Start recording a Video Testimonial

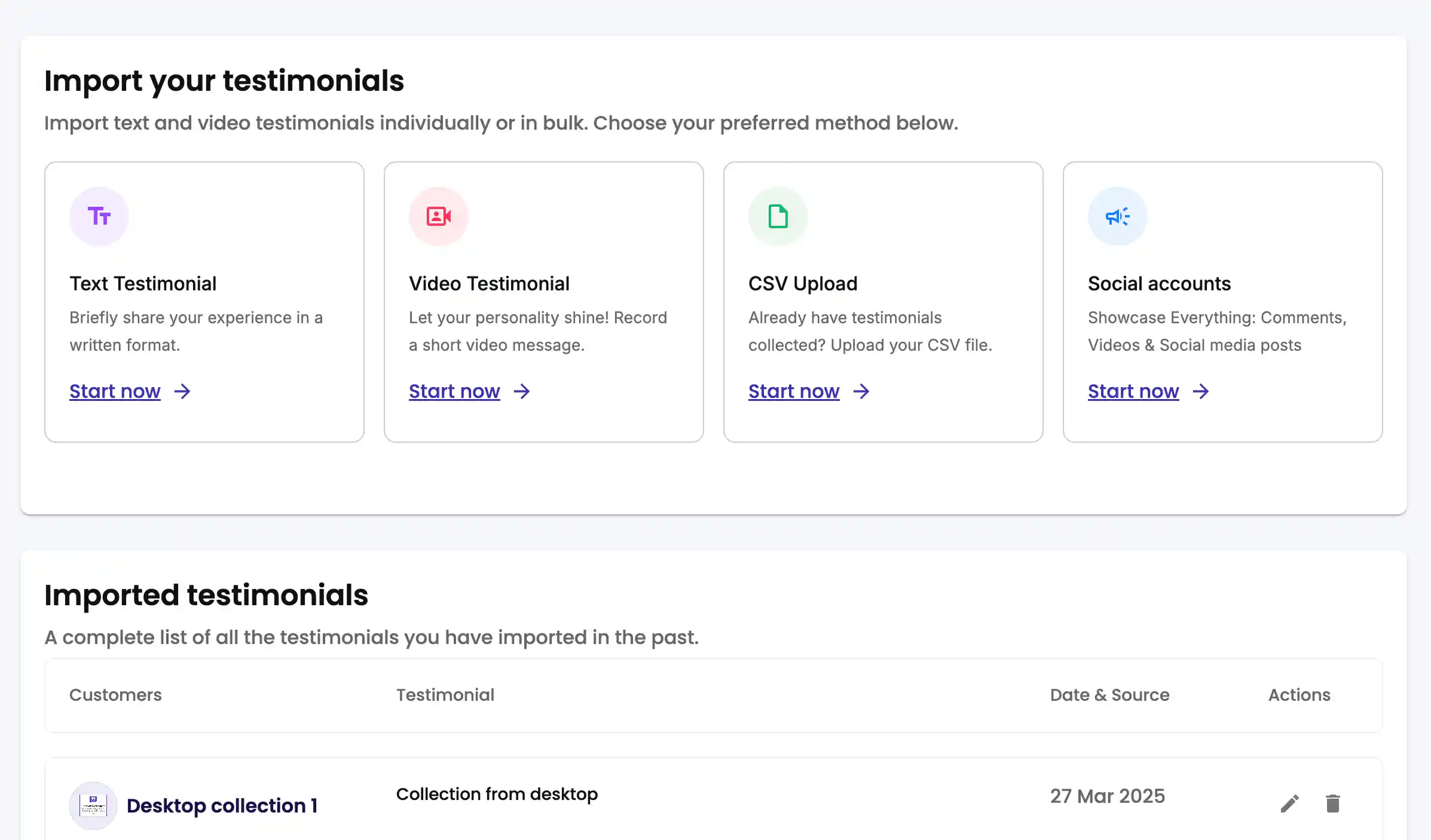454,391
